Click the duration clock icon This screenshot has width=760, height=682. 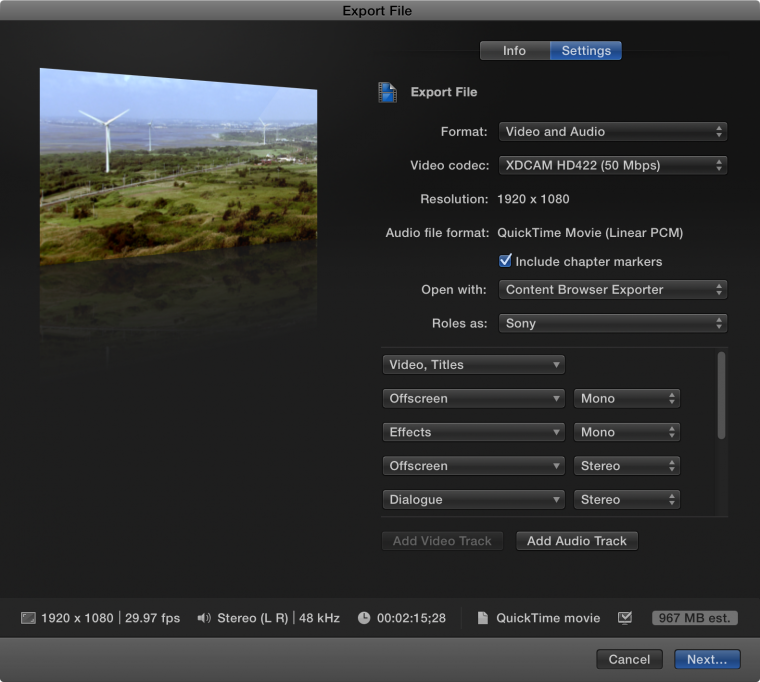pyautogui.click(x=364, y=618)
